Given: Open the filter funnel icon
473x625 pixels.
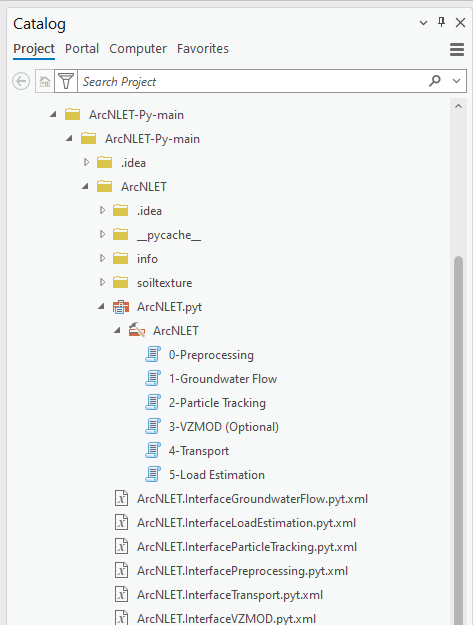Looking at the screenshot, I should pyautogui.click(x=66, y=81).
